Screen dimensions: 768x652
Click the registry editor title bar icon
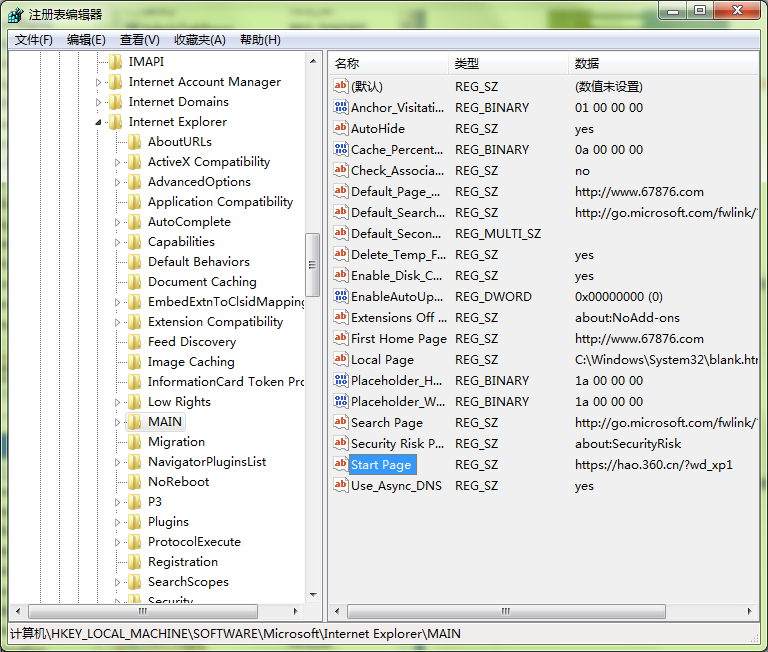pyautogui.click(x=15, y=15)
